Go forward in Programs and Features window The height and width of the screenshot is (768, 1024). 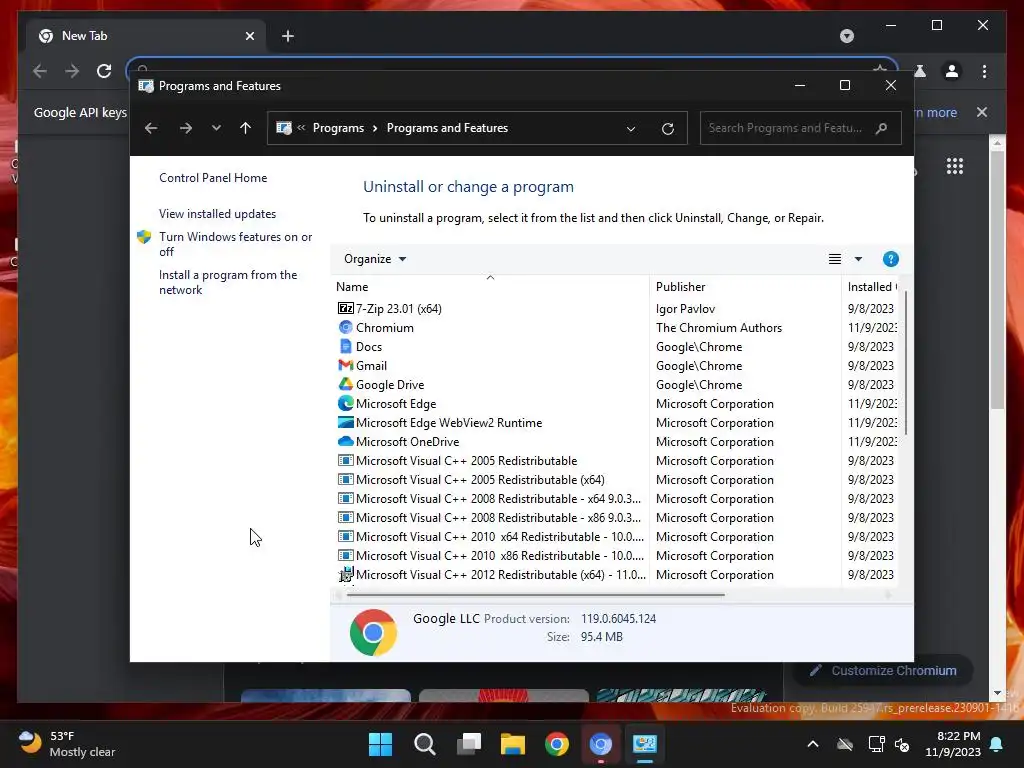tap(185, 128)
